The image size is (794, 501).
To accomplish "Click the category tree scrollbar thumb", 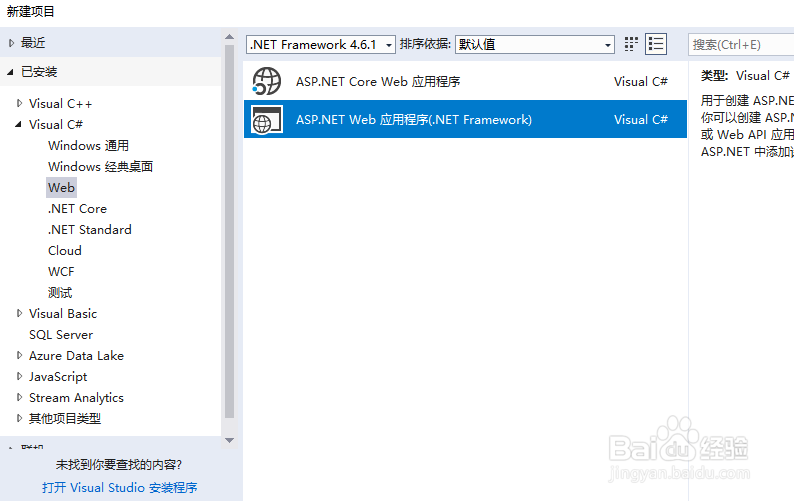I will pyautogui.click(x=229, y=232).
